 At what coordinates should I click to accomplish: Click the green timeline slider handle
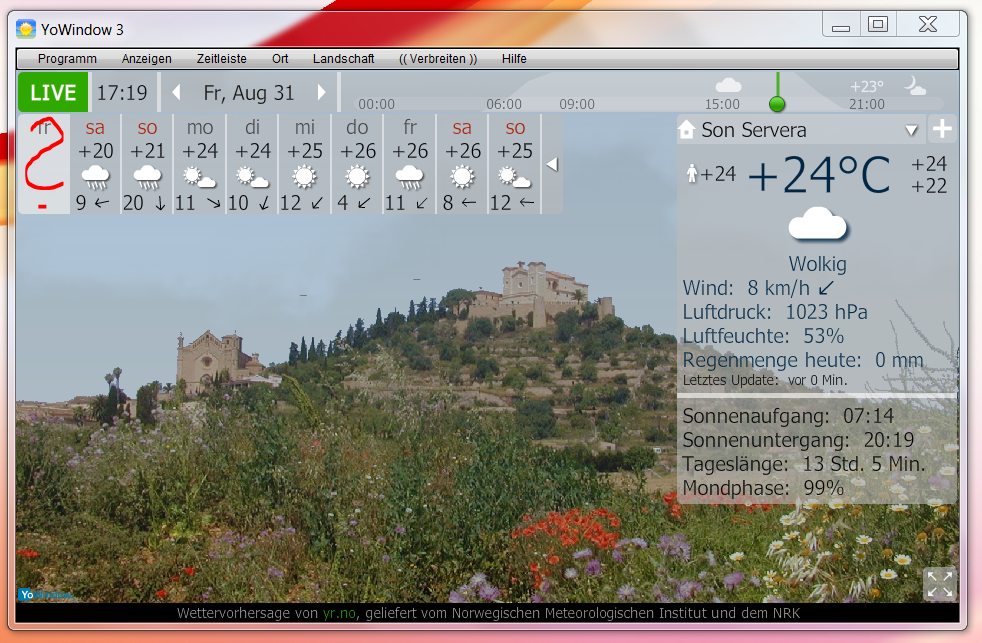(777, 104)
